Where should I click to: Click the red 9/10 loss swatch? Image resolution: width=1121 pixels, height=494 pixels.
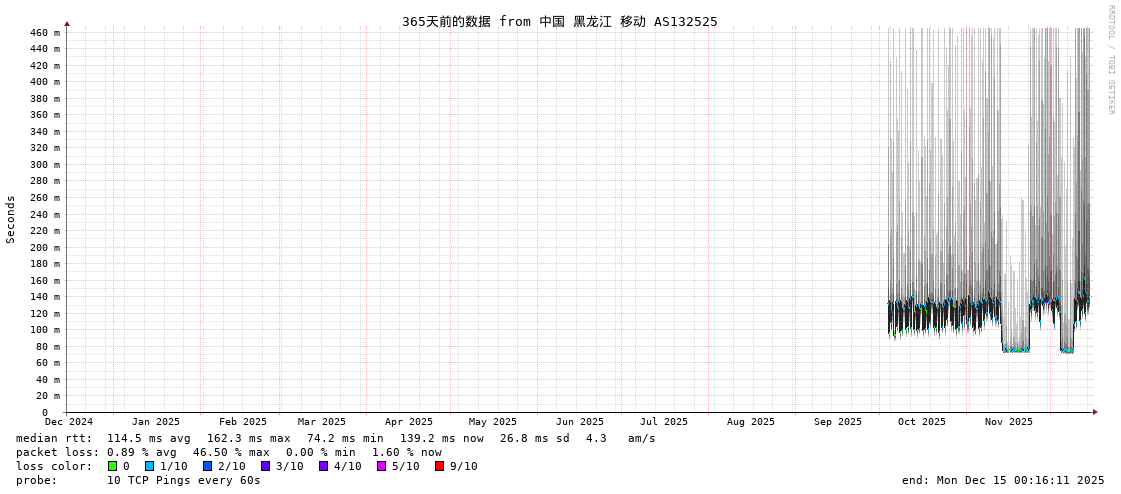click(439, 466)
